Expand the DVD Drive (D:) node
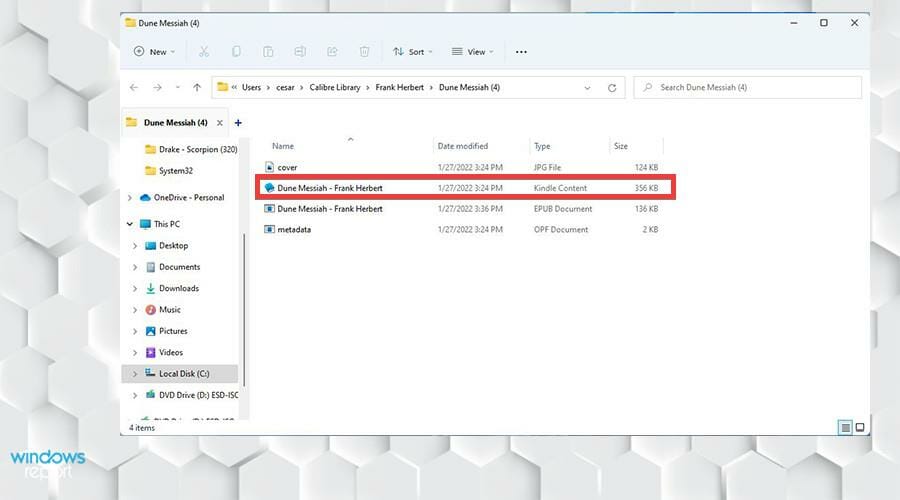 point(135,395)
